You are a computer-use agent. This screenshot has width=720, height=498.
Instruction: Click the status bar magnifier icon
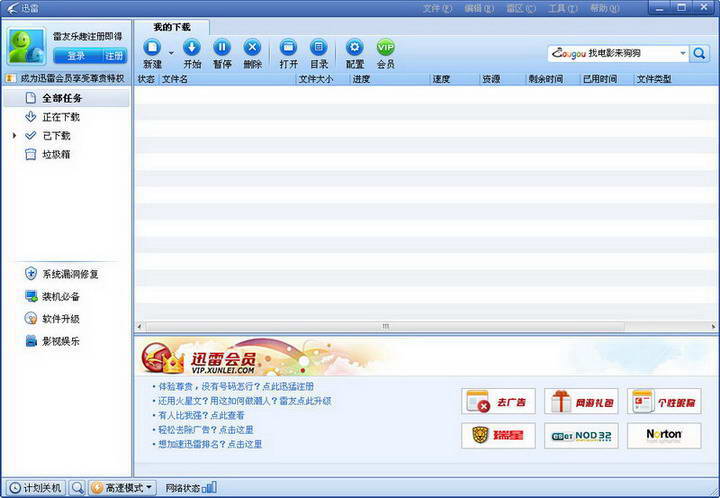[x=77, y=488]
